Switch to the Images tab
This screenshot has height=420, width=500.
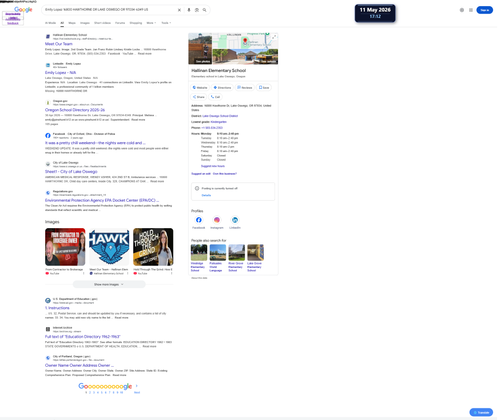click(85, 23)
